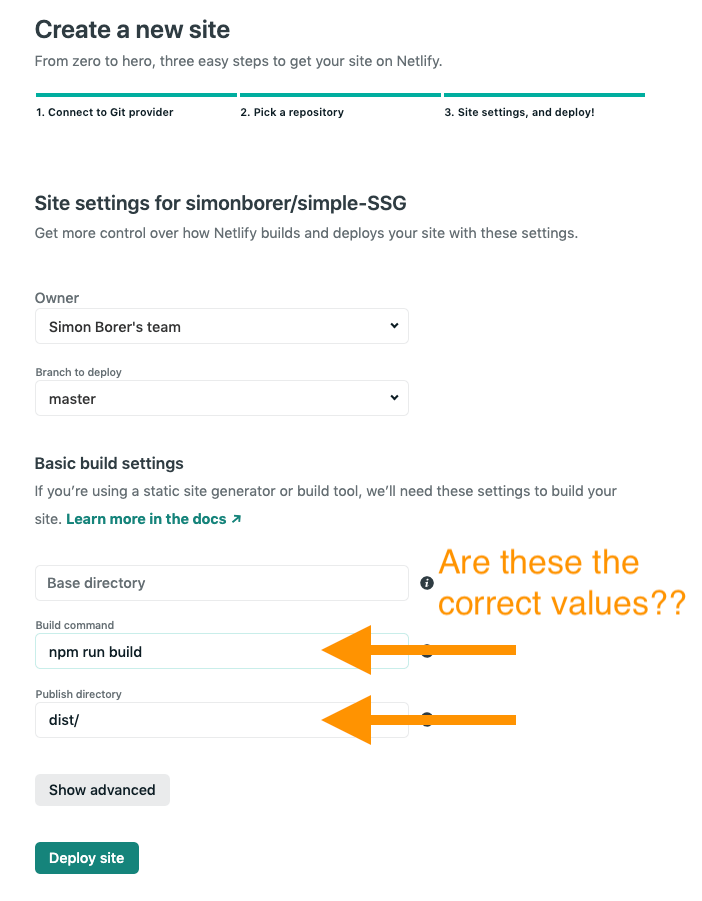
Task: Select step 3 Site settings, and deploy!
Action: [x=519, y=112]
